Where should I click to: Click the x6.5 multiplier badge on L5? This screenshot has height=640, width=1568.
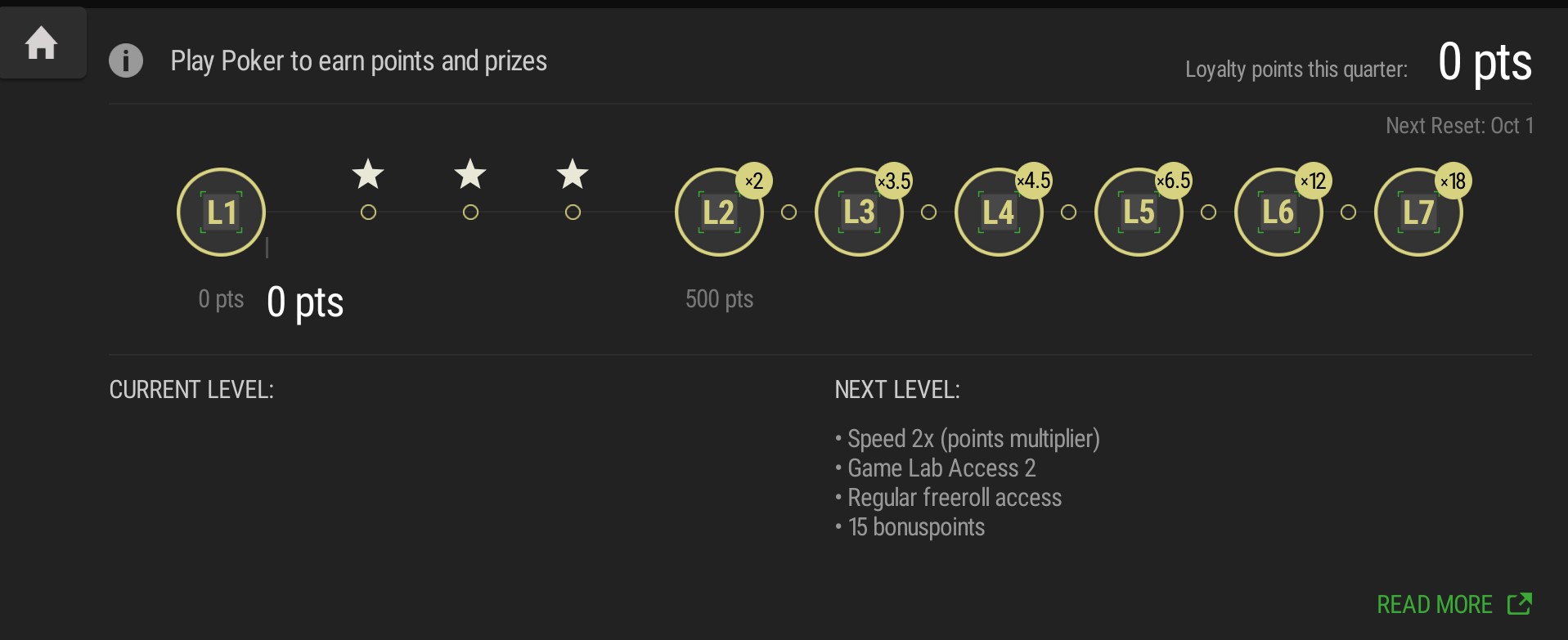pos(1174,181)
